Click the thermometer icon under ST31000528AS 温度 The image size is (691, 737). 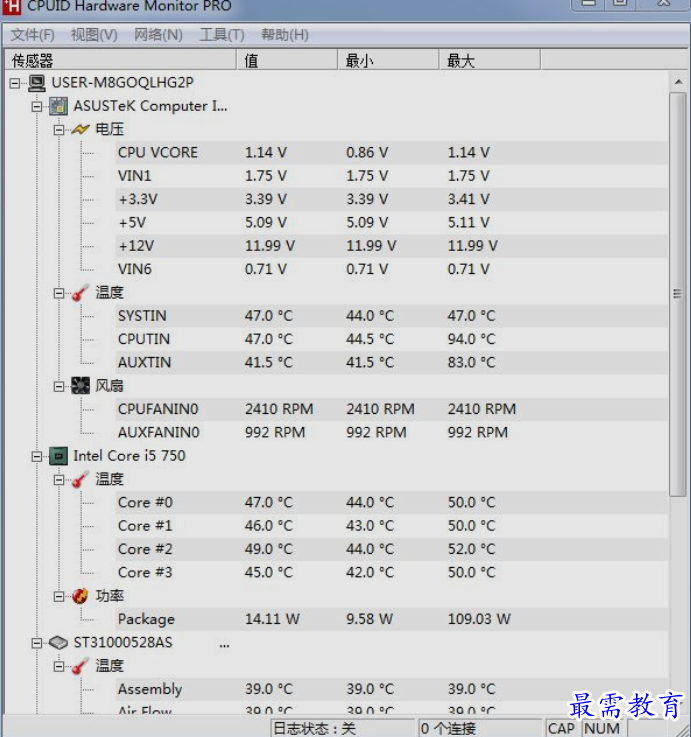pos(80,666)
